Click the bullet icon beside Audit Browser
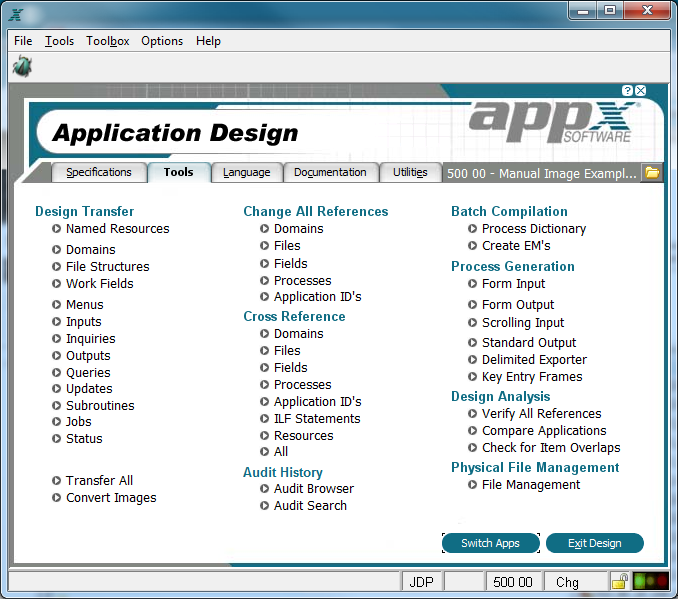The height and width of the screenshot is (599, 681). pyautogui.click(x=264, y=489)
